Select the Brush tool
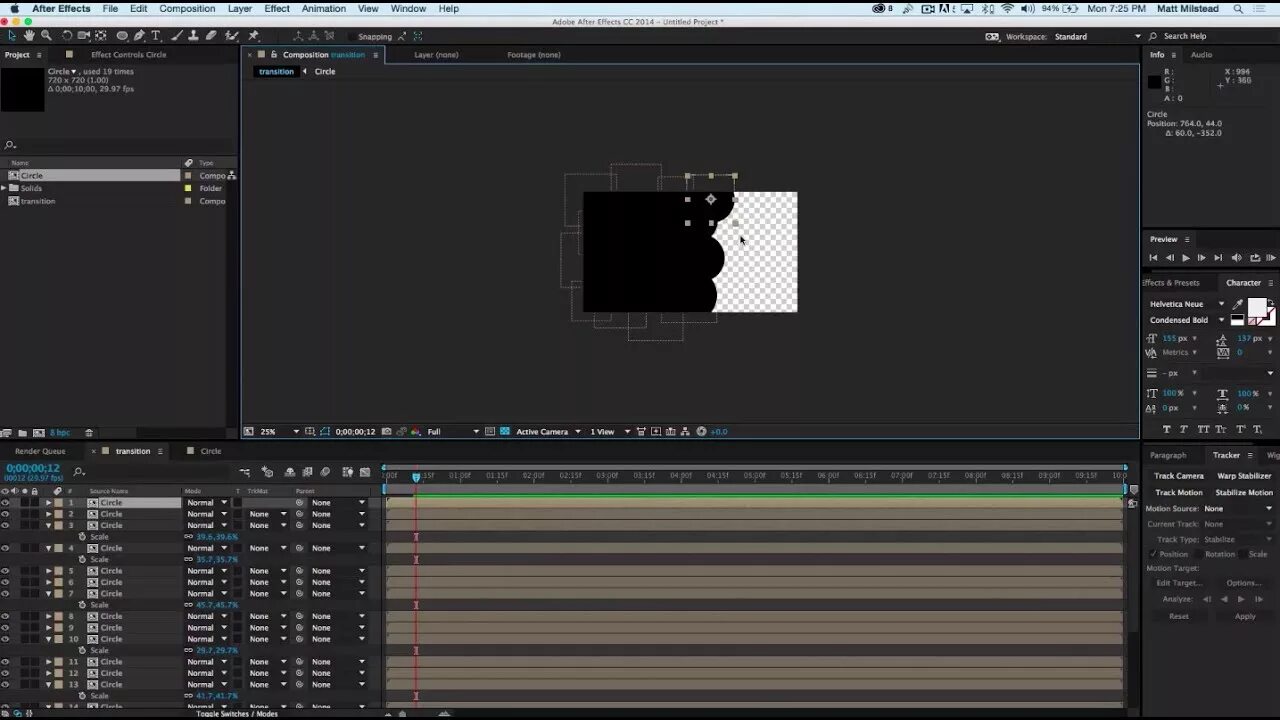This screenshot has height=720, width=1280. point(177,36)
